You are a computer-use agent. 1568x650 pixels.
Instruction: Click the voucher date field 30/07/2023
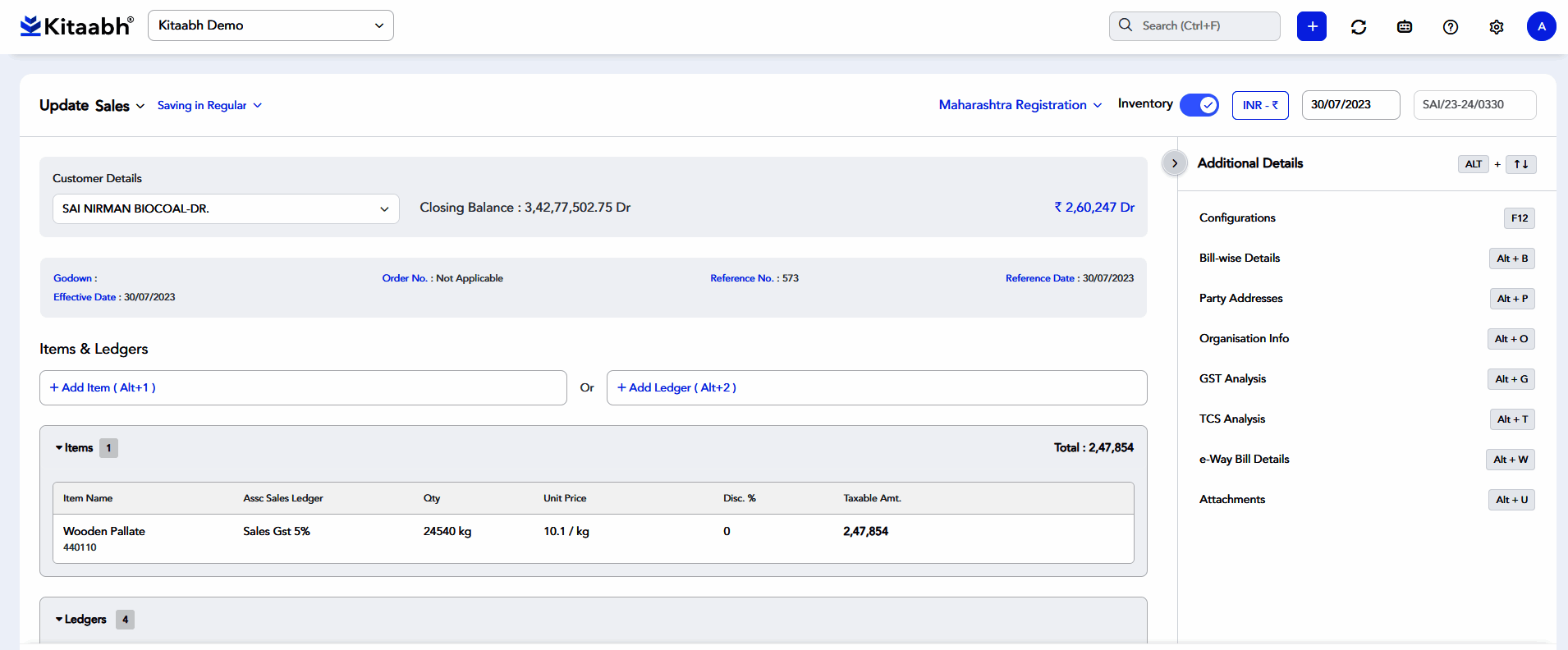pos(1350,105)
